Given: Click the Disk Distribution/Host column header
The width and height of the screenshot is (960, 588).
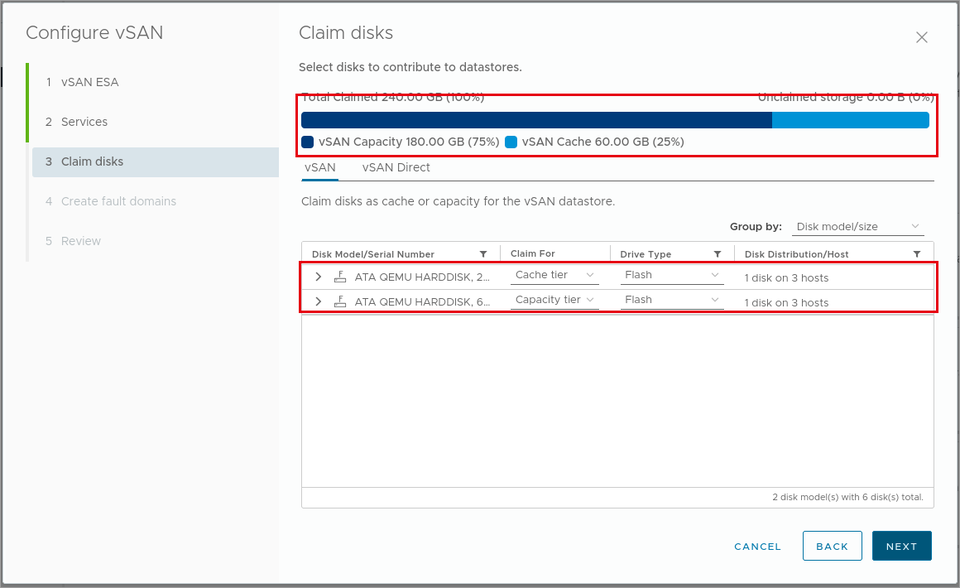Looking at the screenshot, I should (x=797, y=254).
